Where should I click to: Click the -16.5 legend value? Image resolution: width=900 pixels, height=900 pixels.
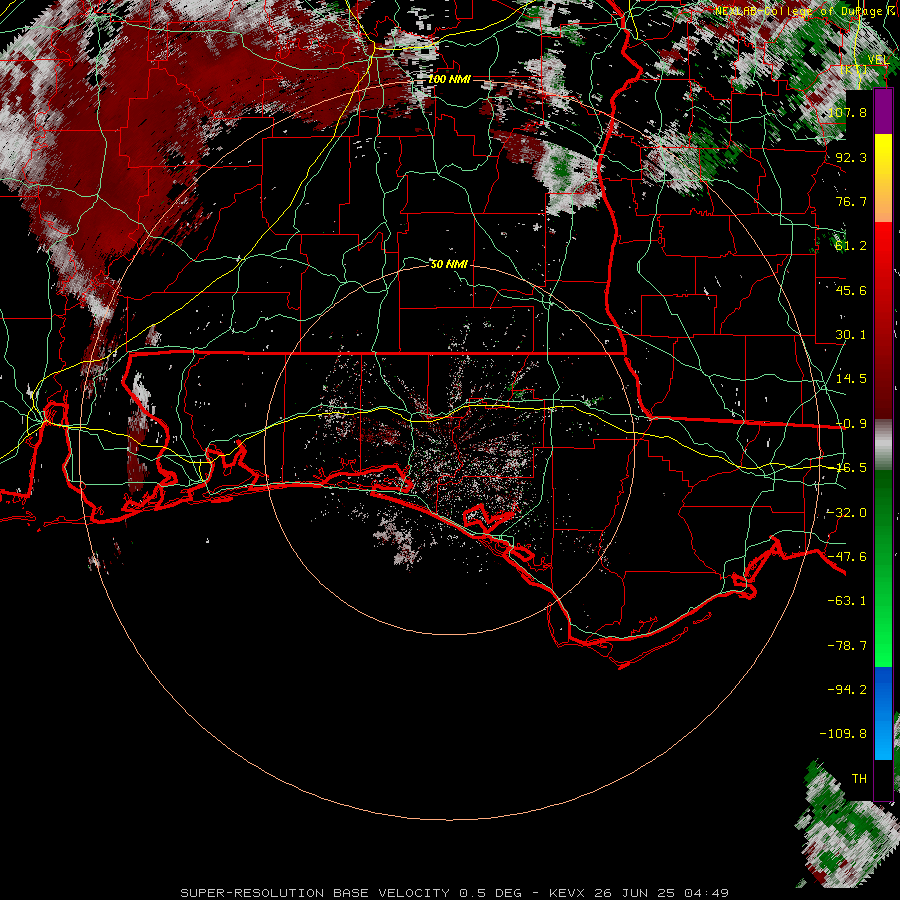coord(851,468)
